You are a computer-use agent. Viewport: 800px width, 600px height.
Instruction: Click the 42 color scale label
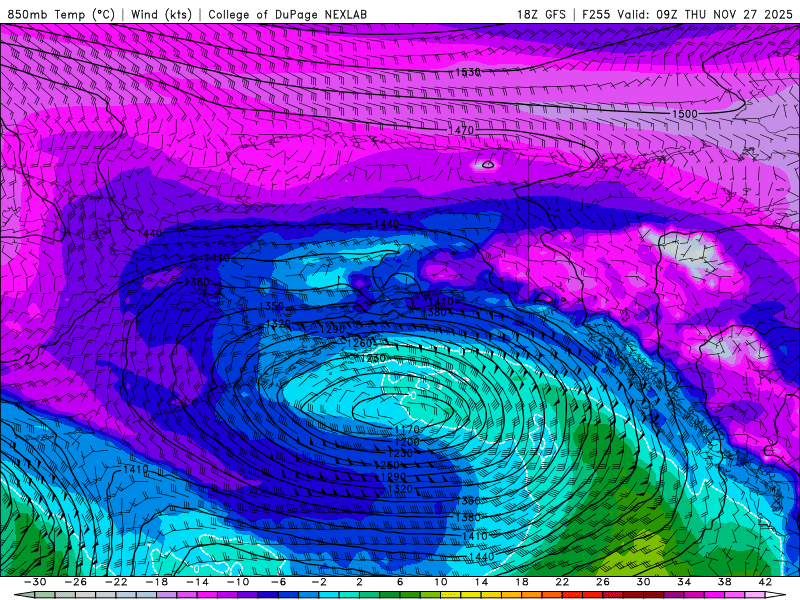[765, 582]
